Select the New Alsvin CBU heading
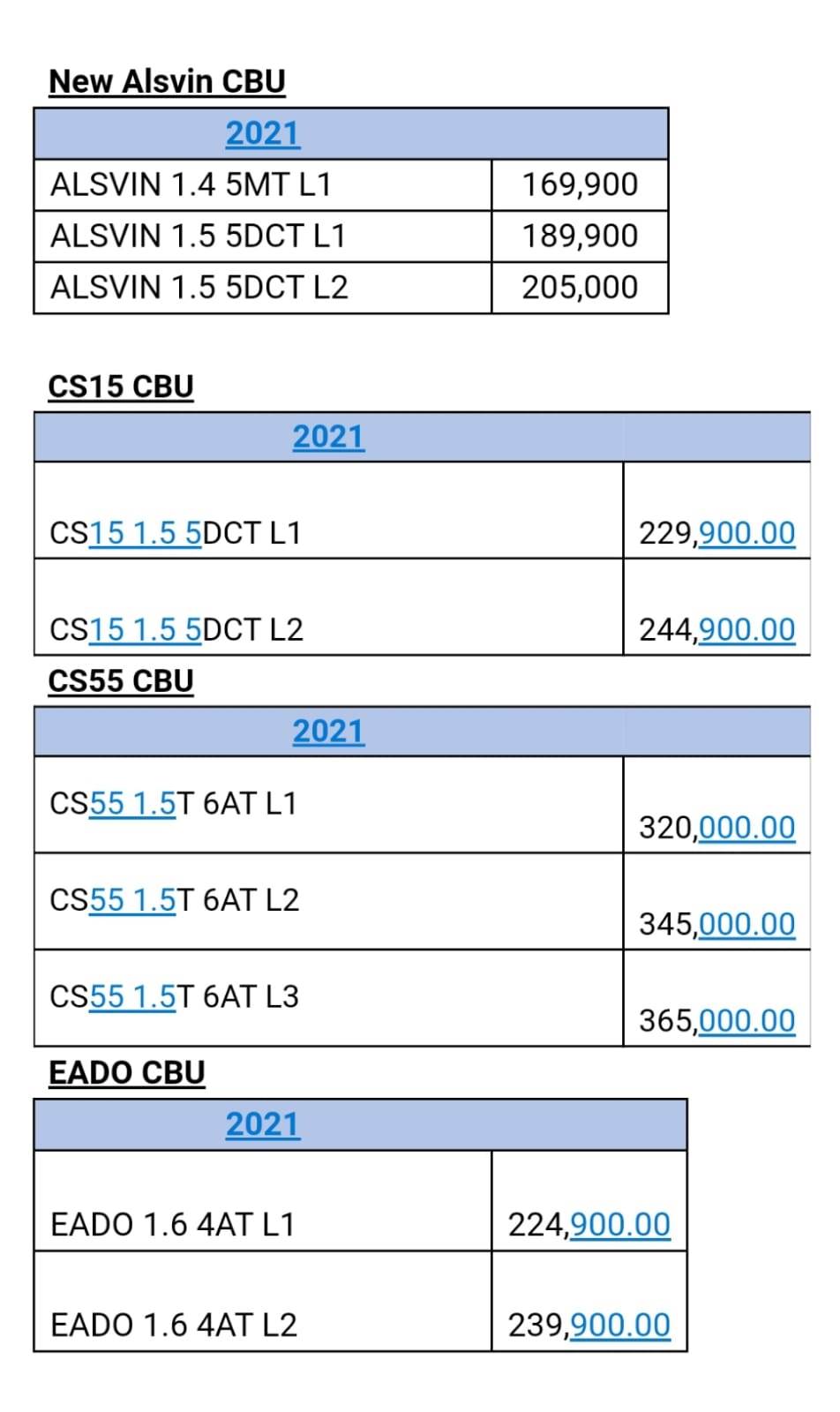 coord(167,81)
